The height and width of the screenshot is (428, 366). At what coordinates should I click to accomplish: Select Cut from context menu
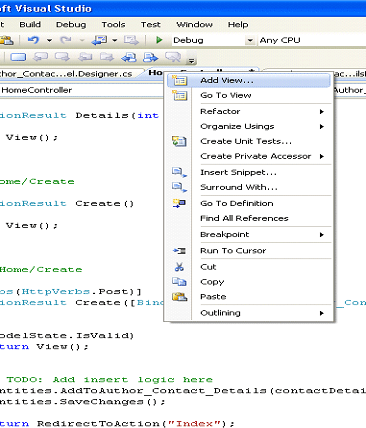click(249, 267)
